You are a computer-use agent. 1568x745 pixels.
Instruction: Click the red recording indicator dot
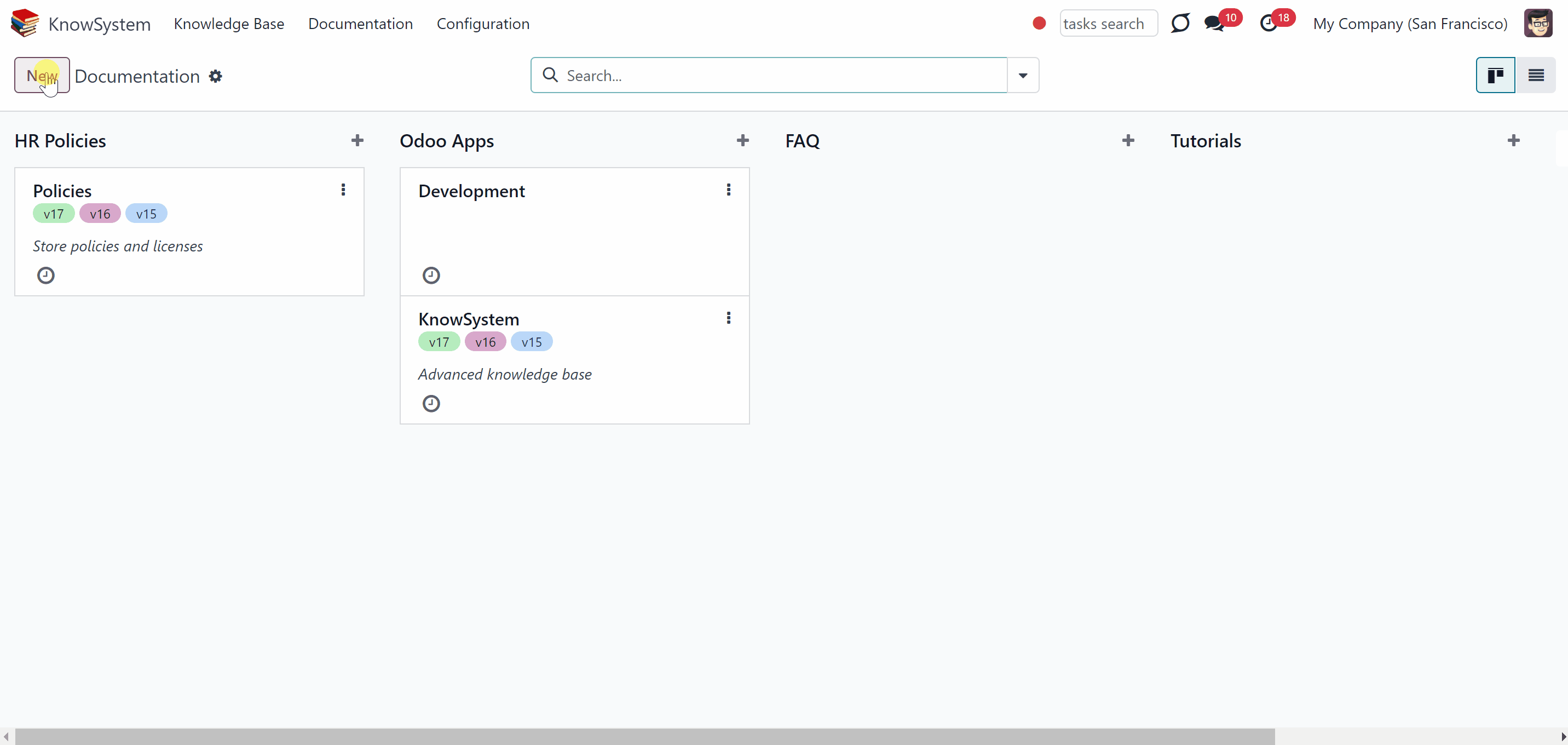pos(1039,23)
